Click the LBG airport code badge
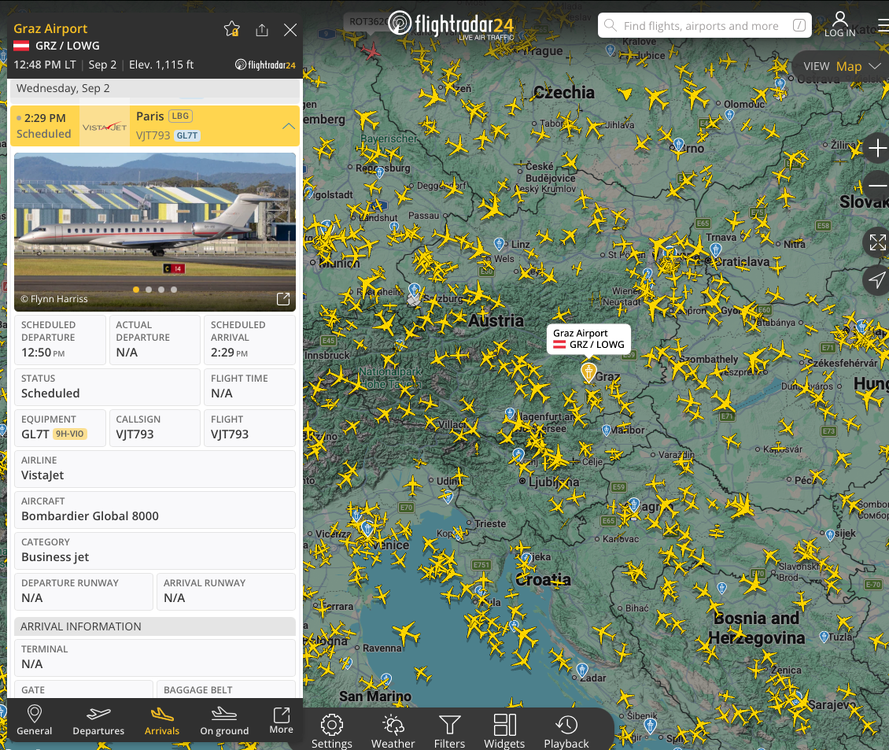The width and height of the screenshot is (889, 750). coord(180,116)
